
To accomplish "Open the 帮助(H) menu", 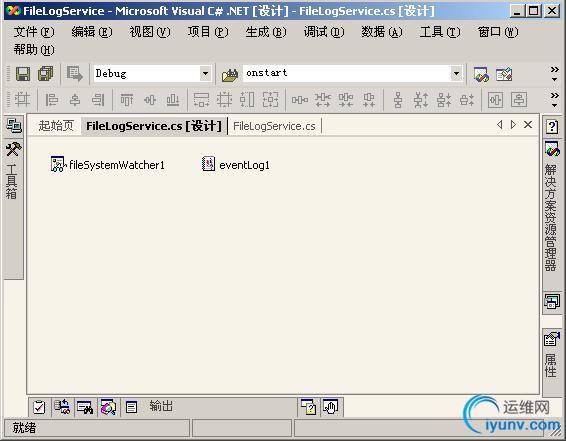I will pos(34,49).
